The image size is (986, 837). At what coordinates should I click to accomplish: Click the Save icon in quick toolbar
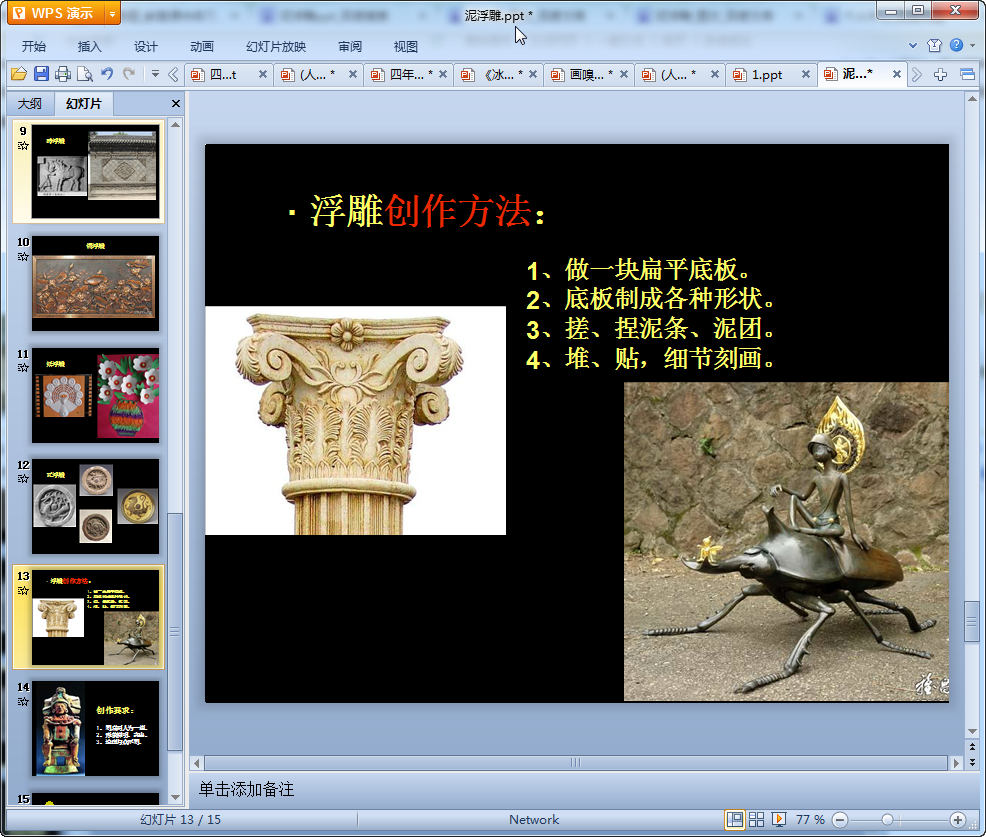[41, 74]
